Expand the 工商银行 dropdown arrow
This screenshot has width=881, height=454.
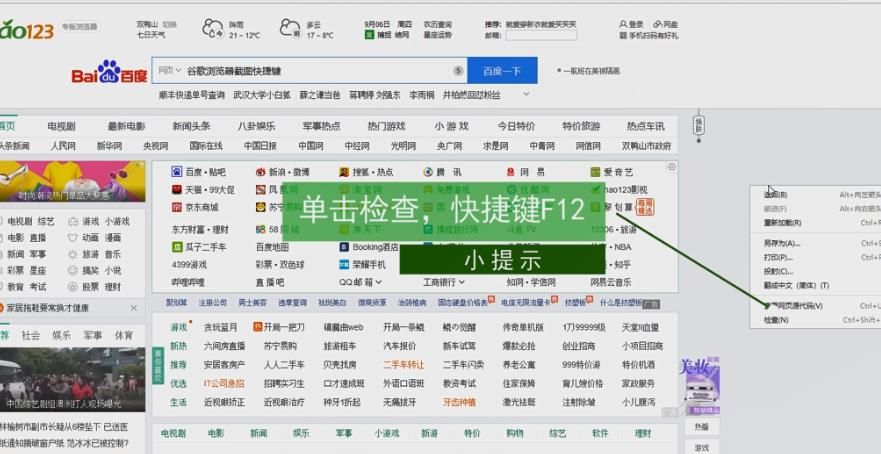(x=462, y=282)
